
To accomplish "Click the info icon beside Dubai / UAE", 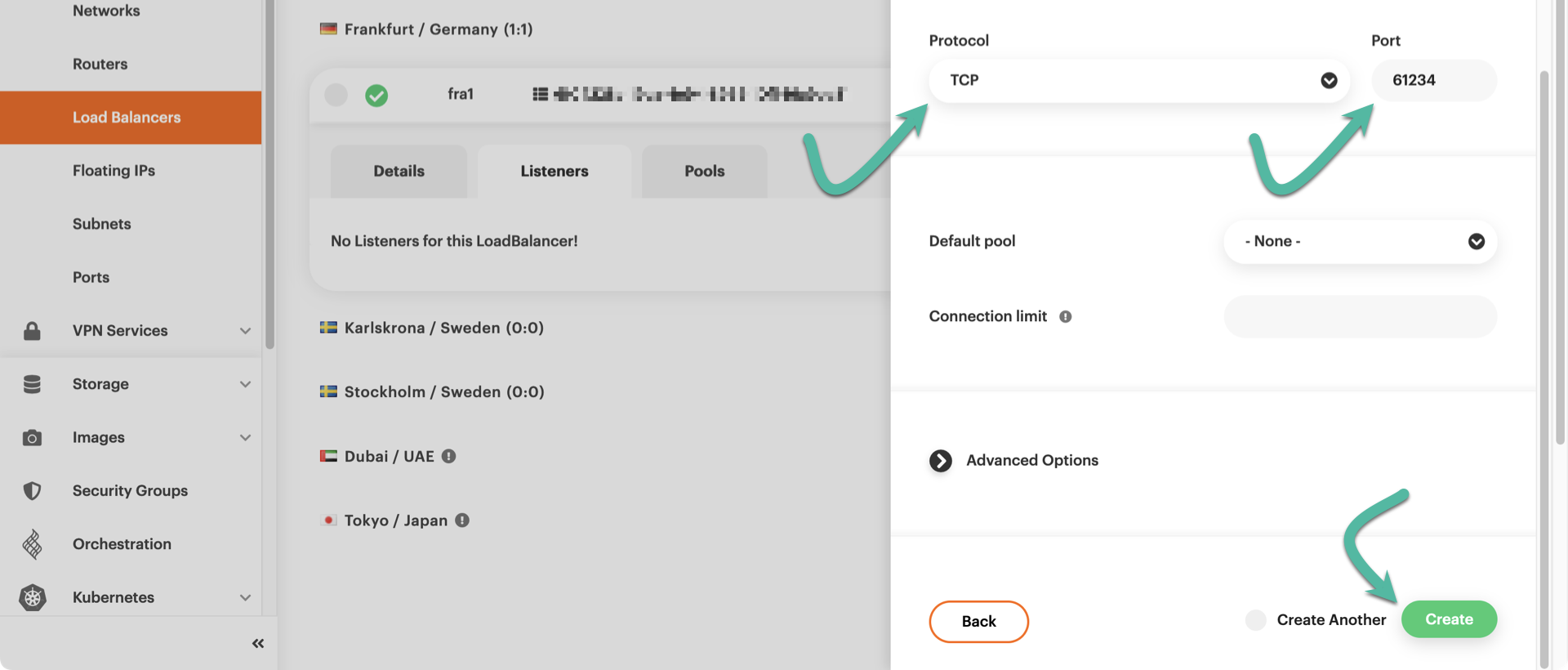I will click(x=449, y=456).
